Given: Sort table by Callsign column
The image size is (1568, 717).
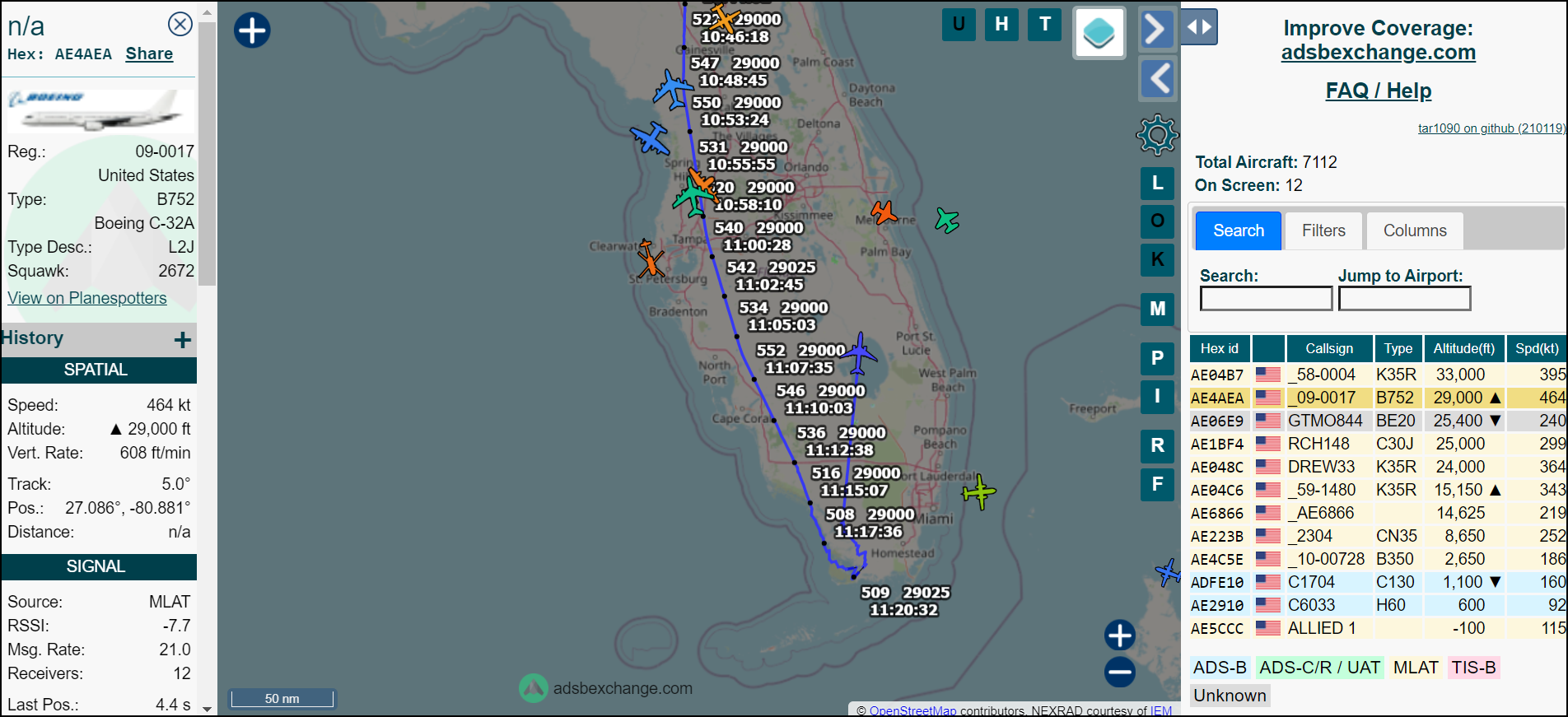Looking at the screenshot, I should (1329, 348).
